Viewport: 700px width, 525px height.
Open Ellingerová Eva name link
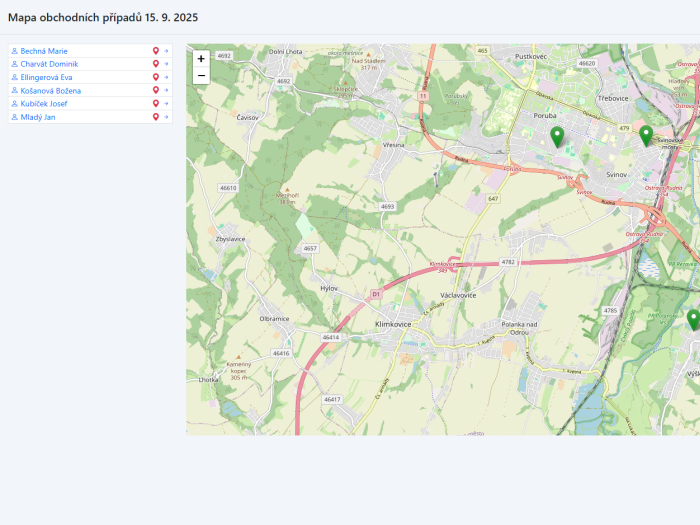(x=48, y=77)
